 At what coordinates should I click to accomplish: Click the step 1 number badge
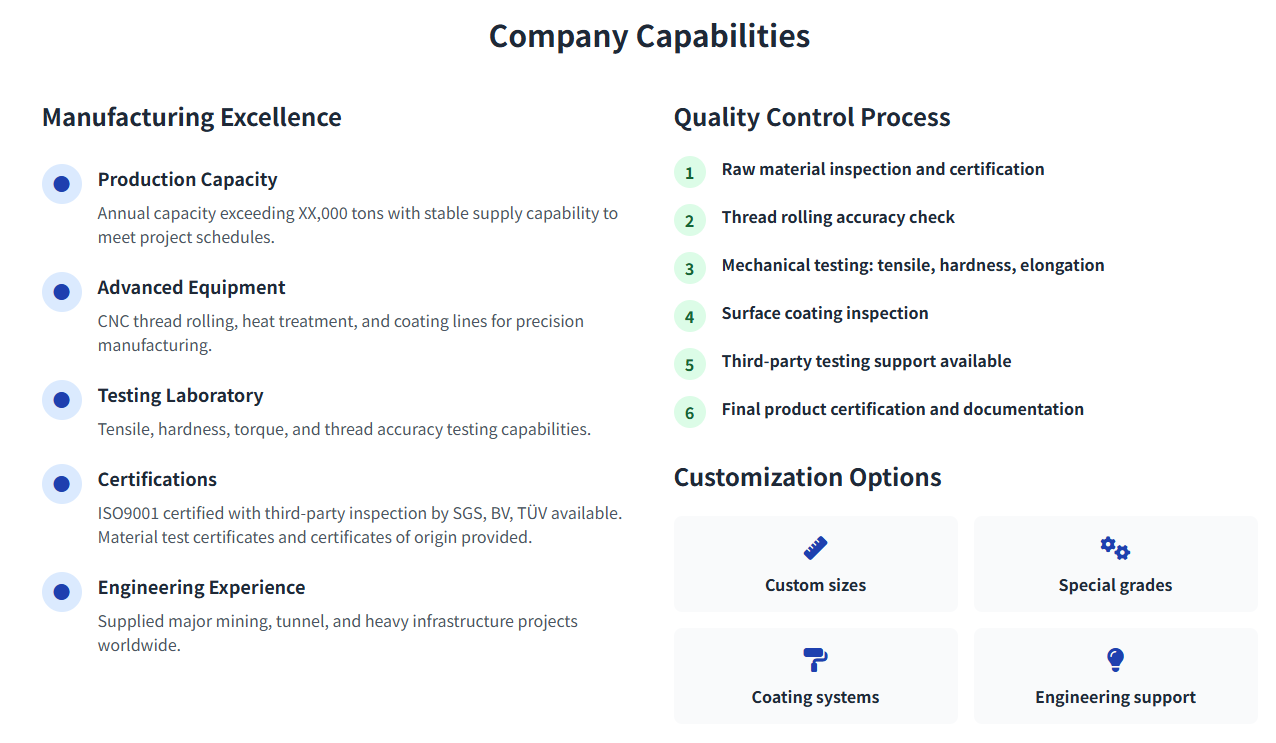point(689,173)
